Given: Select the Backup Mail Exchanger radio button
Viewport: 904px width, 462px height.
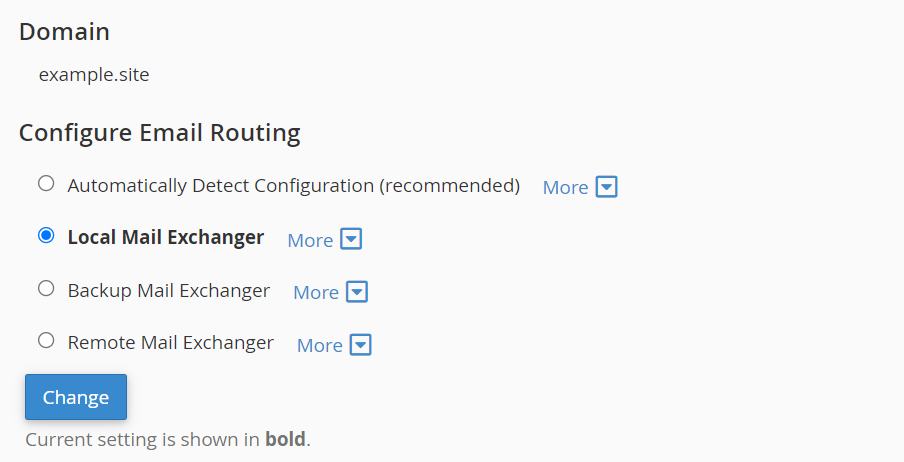Looking at the screenshot, I should coord(46,289).
